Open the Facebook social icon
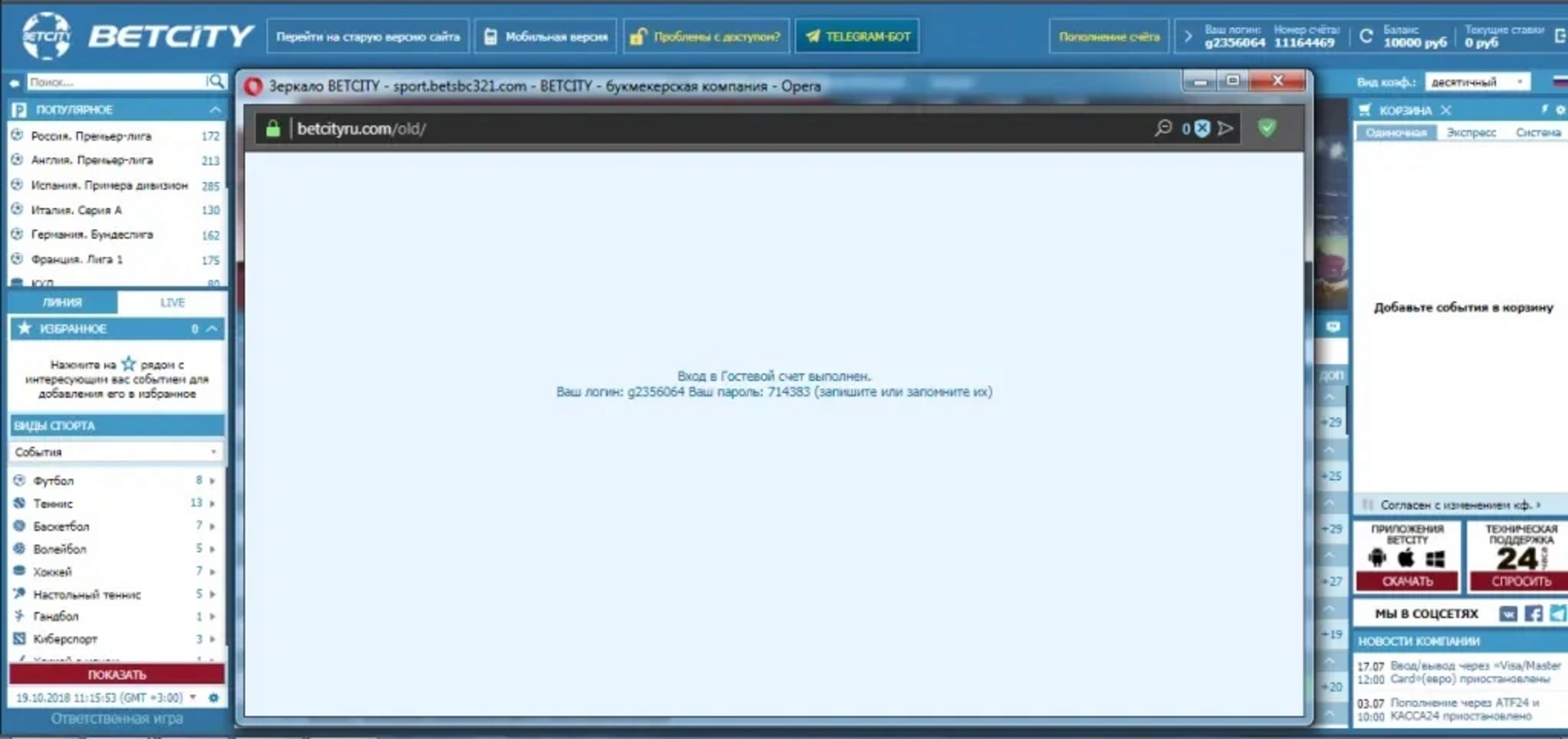The image size is (1568, 739). click(x=1534, y=614)
